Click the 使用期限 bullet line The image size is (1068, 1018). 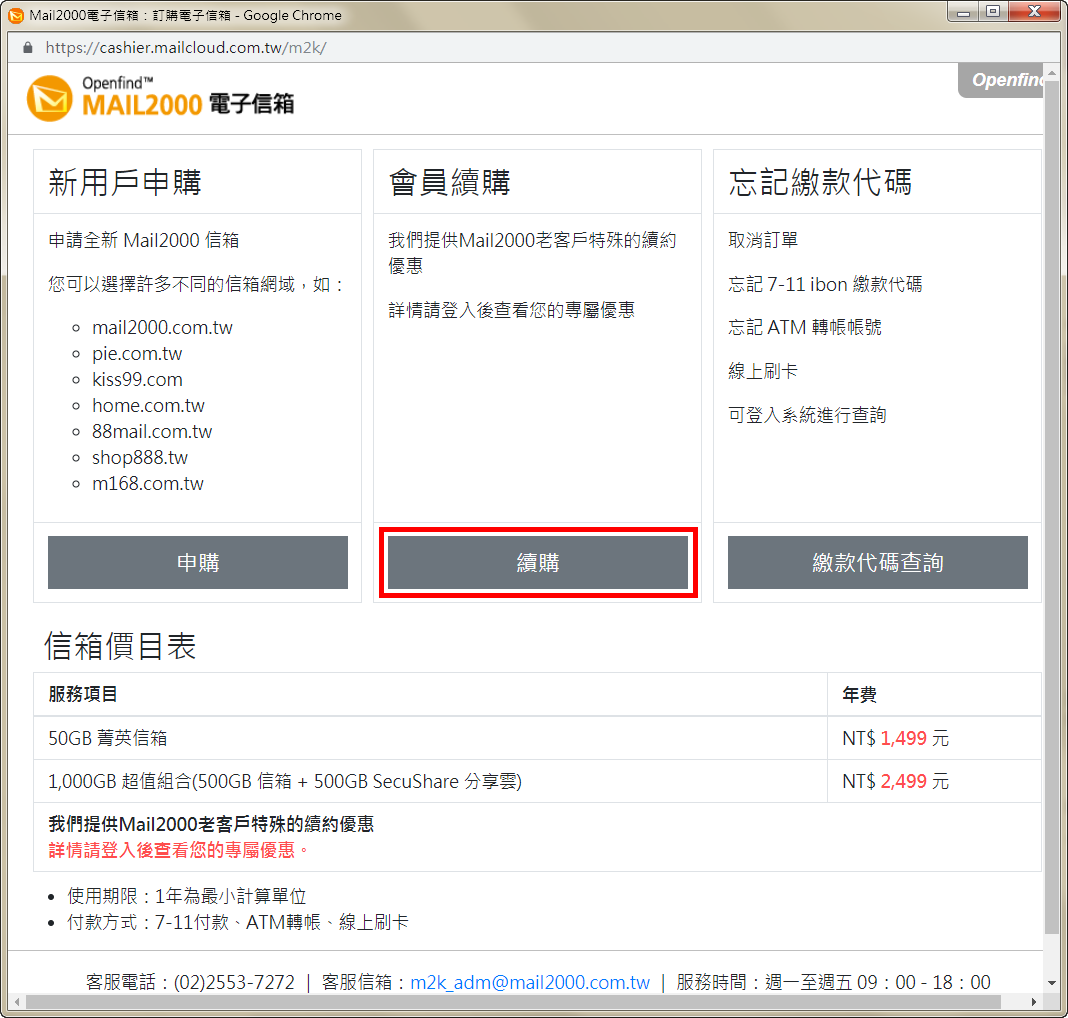click(186, 896)
